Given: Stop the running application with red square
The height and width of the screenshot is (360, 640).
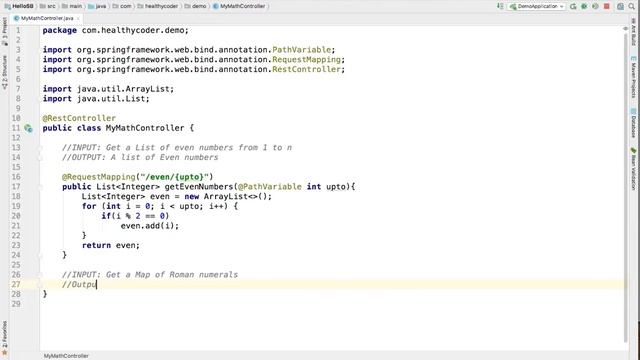Looking at the screenshot, I should 607,6.
